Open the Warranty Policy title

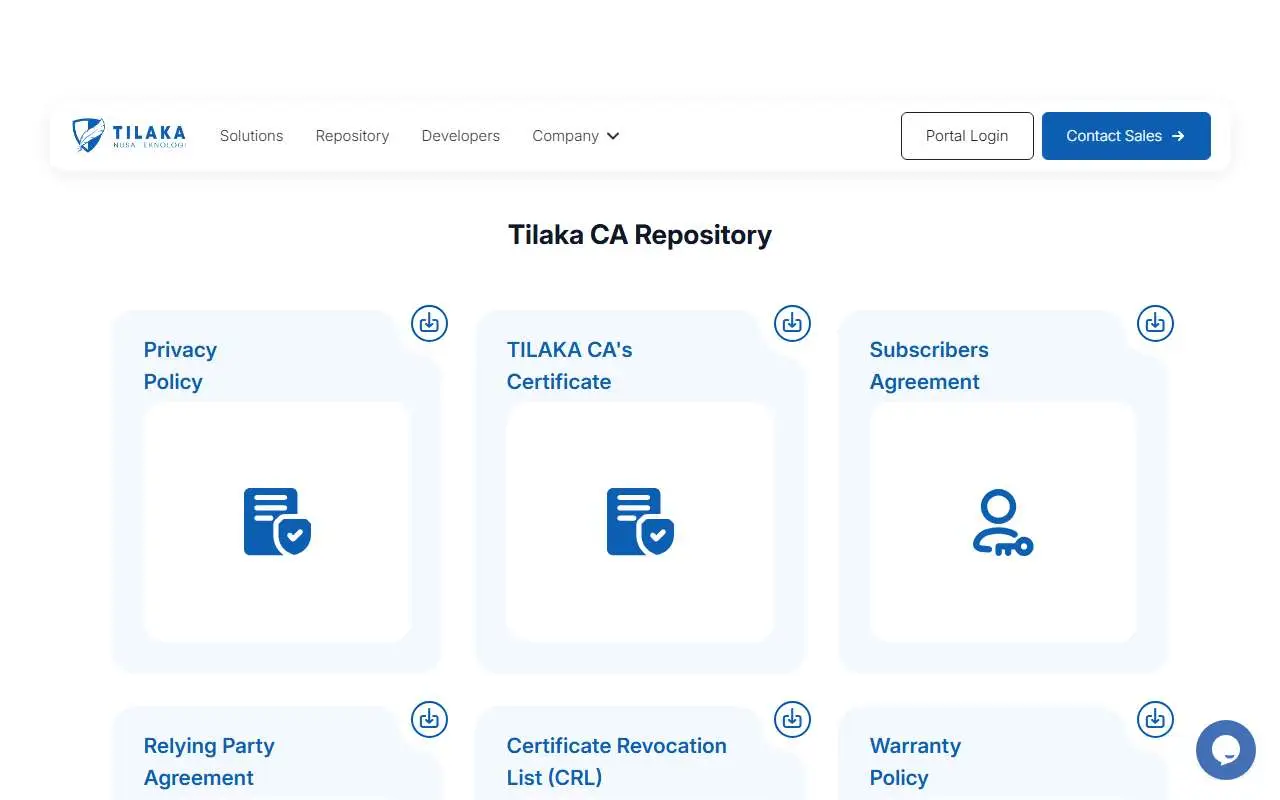pyautogui.click(x=915, y=762)
